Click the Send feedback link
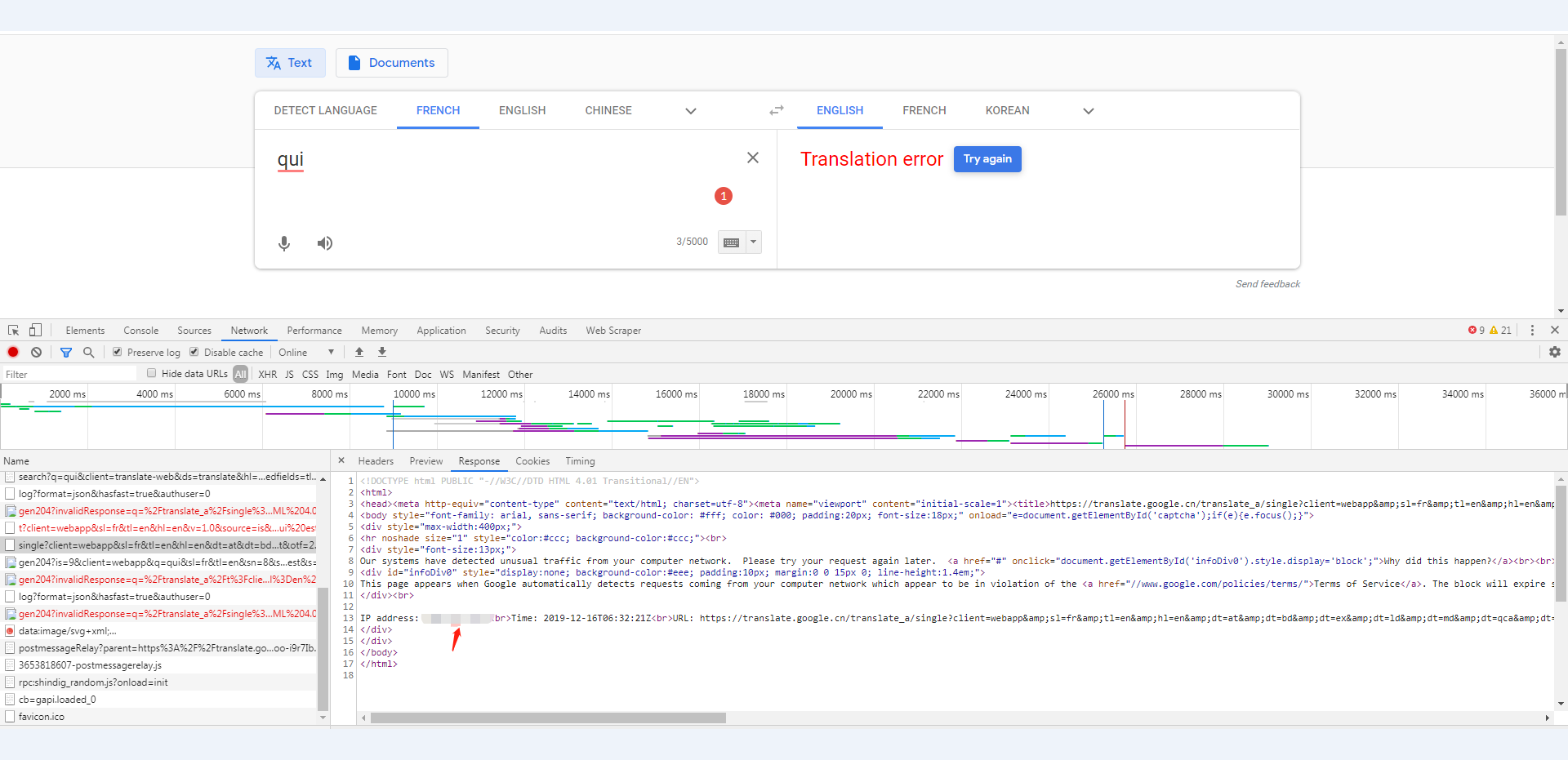This screenshot has height=760, width=1568. [1267, 284]
